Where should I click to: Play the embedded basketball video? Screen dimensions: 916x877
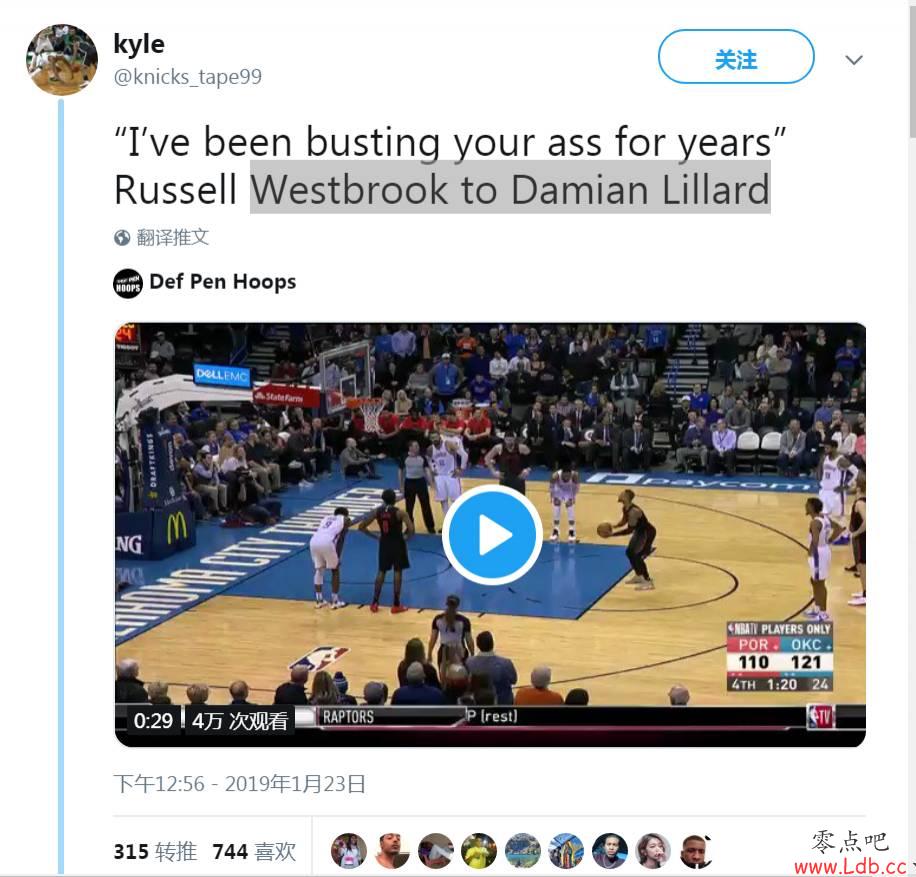(492, 535)
